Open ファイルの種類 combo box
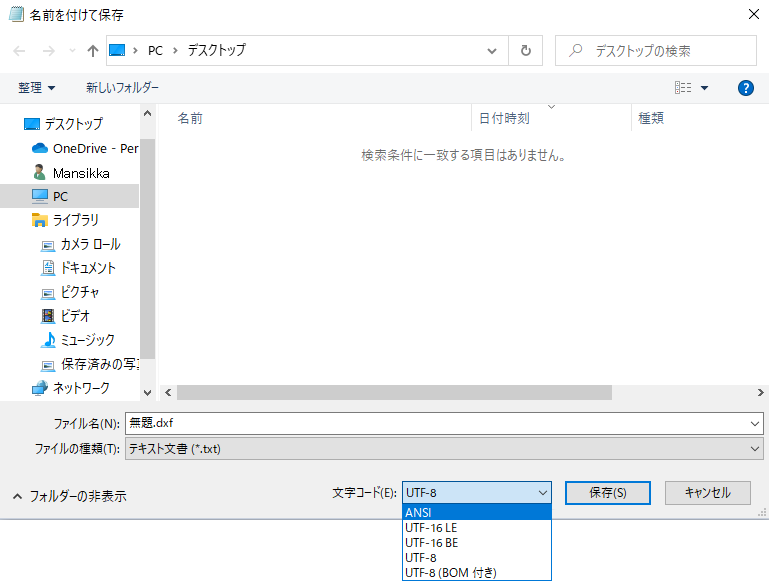 pyautogui.click(x=444, y=449)
